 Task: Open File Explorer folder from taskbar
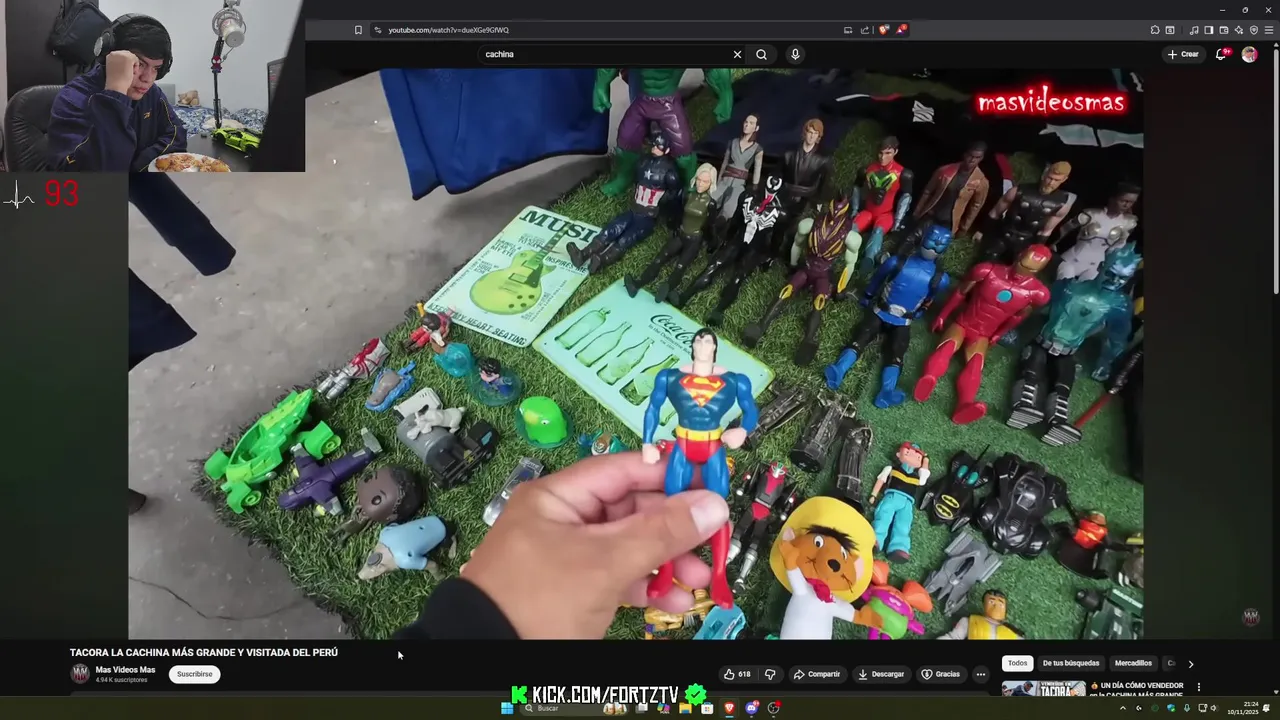(x=685, y=708)
